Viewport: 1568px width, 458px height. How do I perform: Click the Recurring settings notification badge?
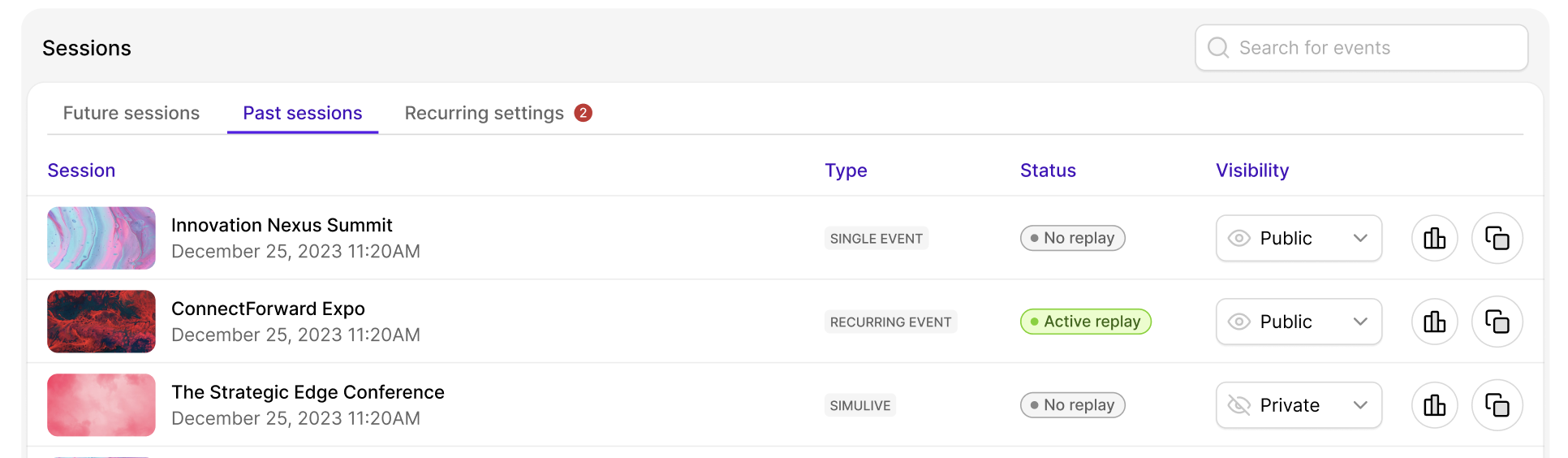click(583, 113)
